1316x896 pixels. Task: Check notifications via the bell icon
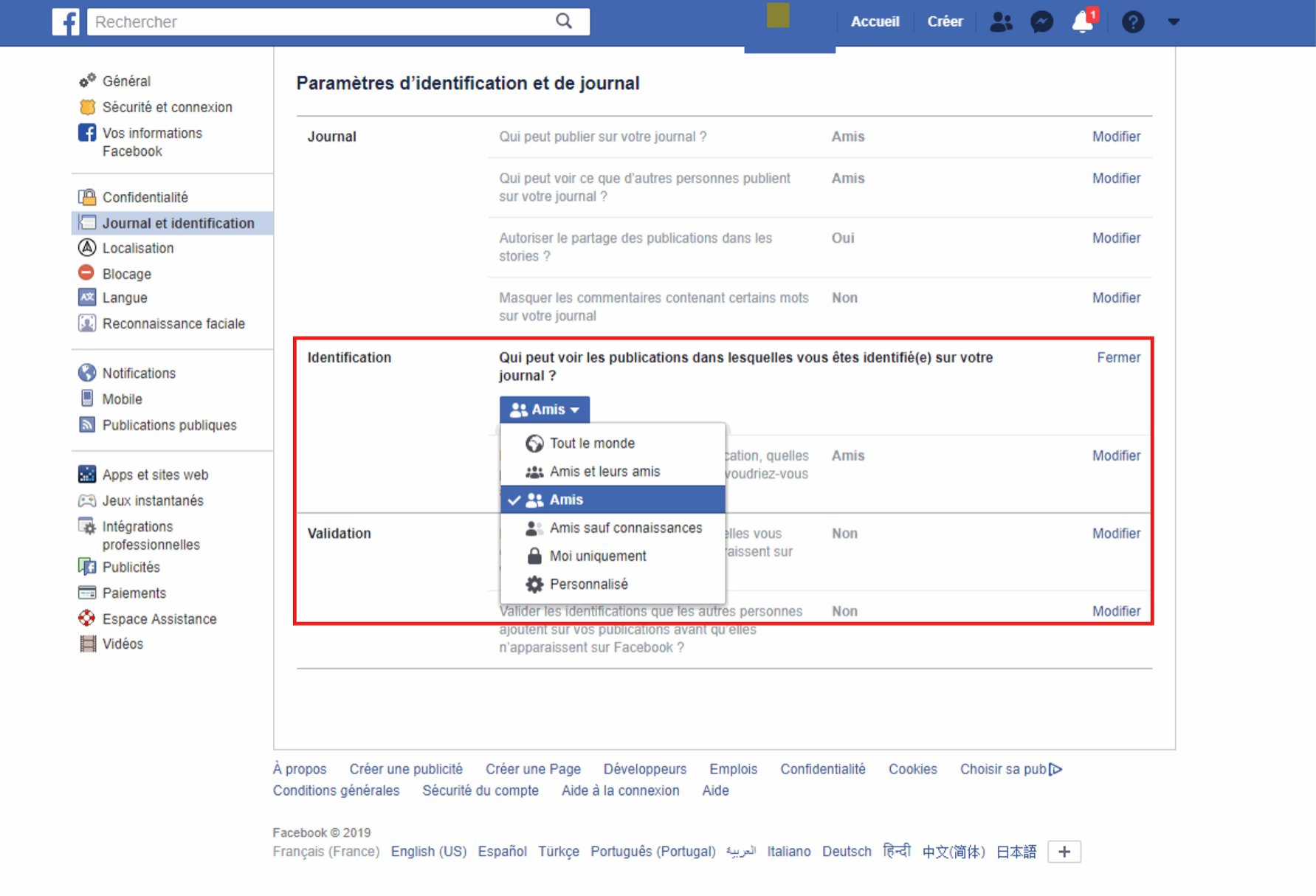[x=1082, y=22]
